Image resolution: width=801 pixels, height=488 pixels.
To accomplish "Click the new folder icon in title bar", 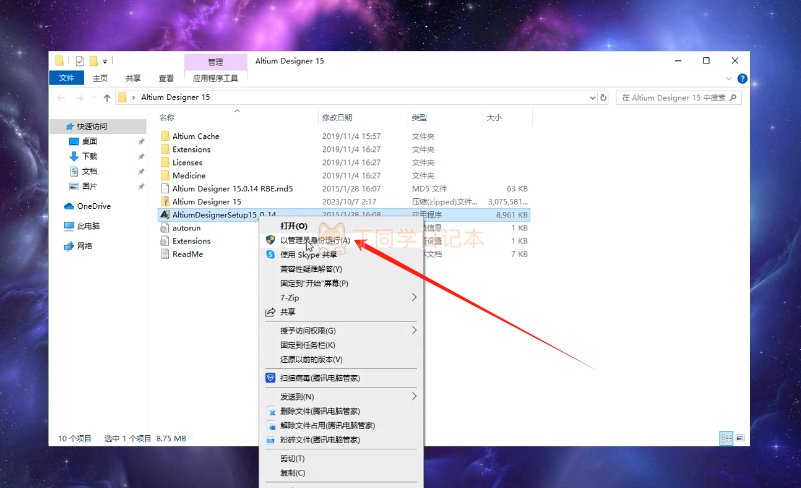I will click(x=93, y=61).
